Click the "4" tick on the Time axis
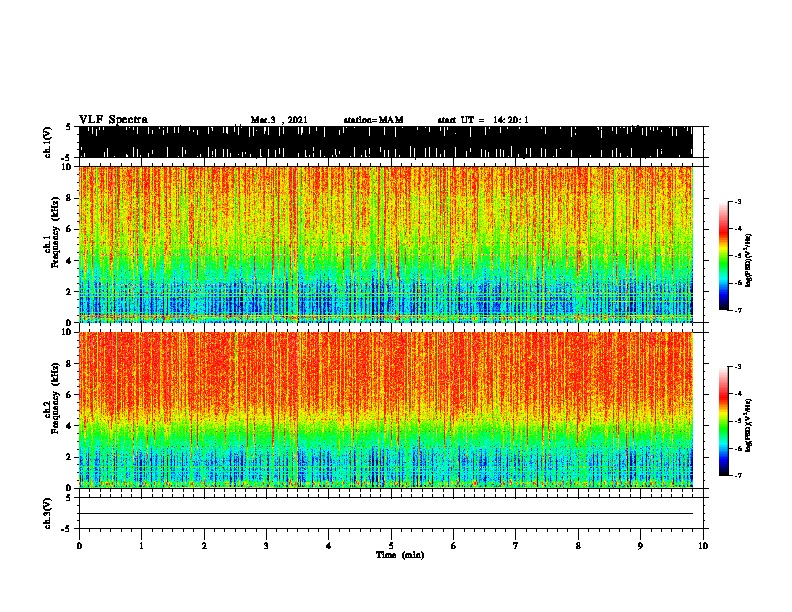Image resolution: width=792 pixels, height=612 pixels. click(329, 546)
